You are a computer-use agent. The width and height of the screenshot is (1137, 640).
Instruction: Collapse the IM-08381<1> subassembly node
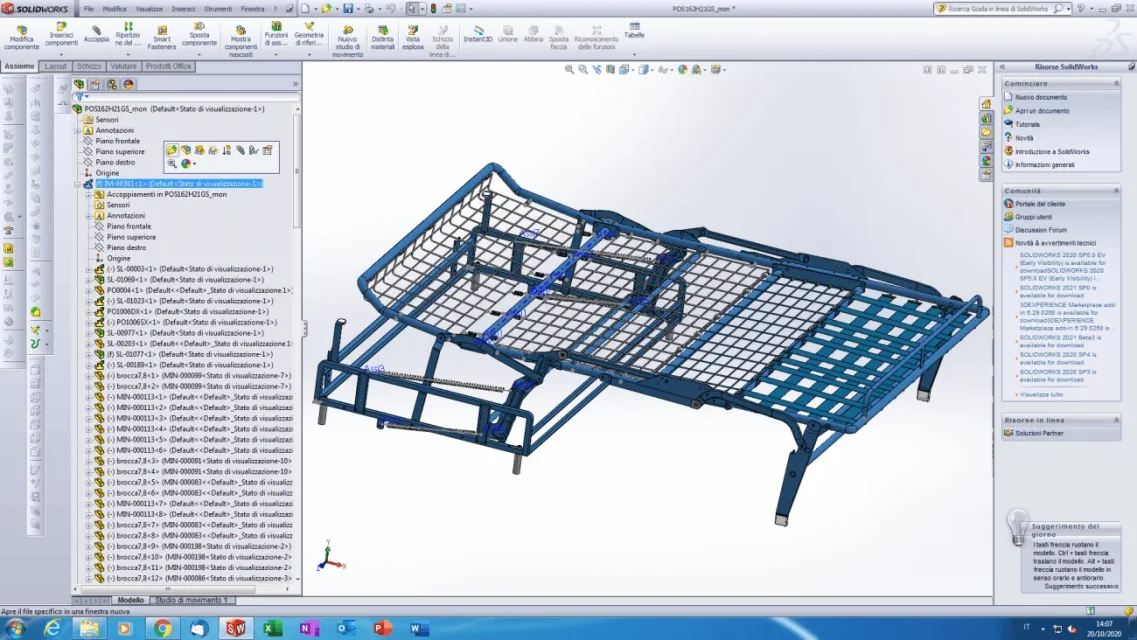coord(78,184)
